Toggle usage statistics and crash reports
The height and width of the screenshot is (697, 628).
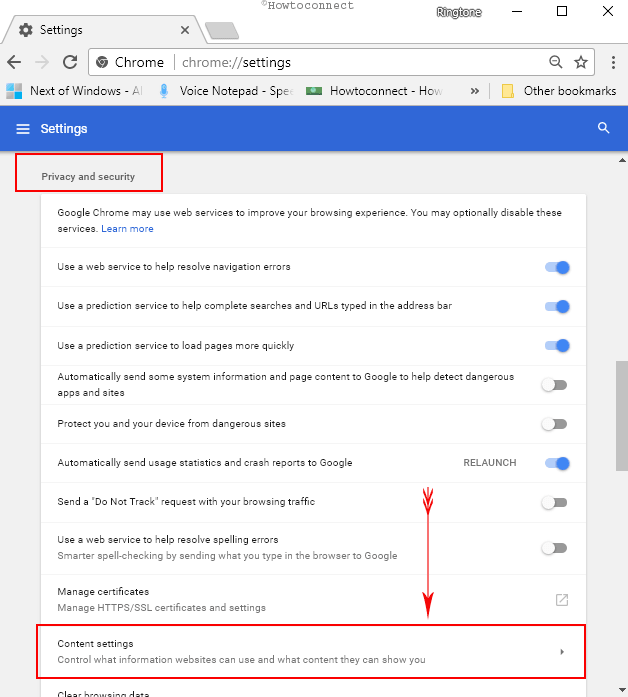(557, 463)
